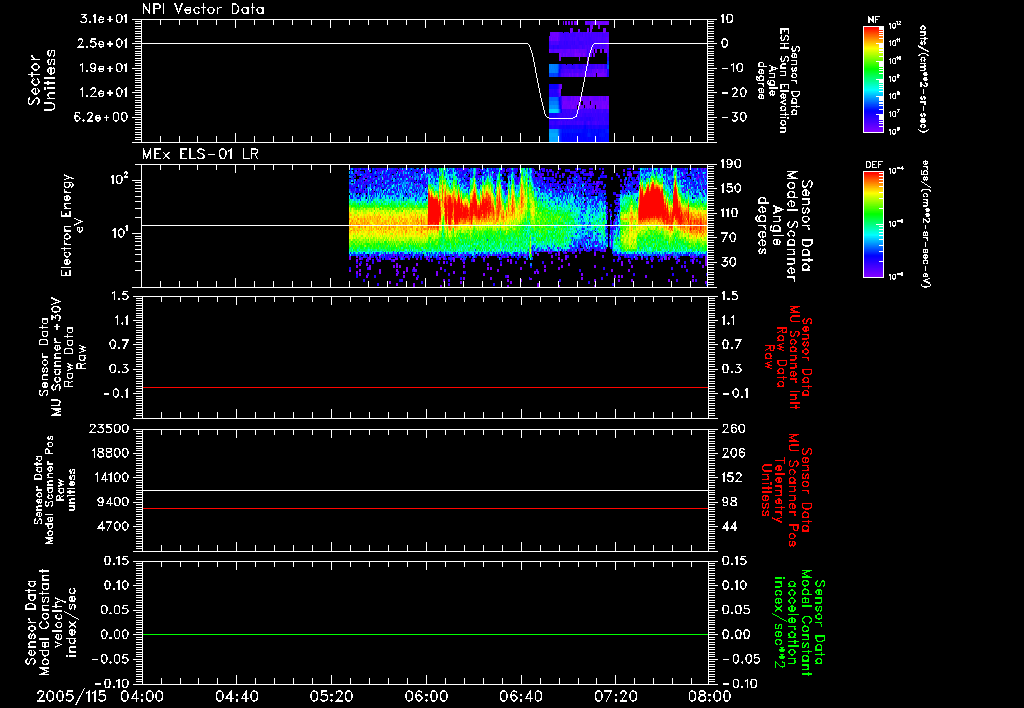Click the red line in Scanner Pos panel

coord(424,508)
